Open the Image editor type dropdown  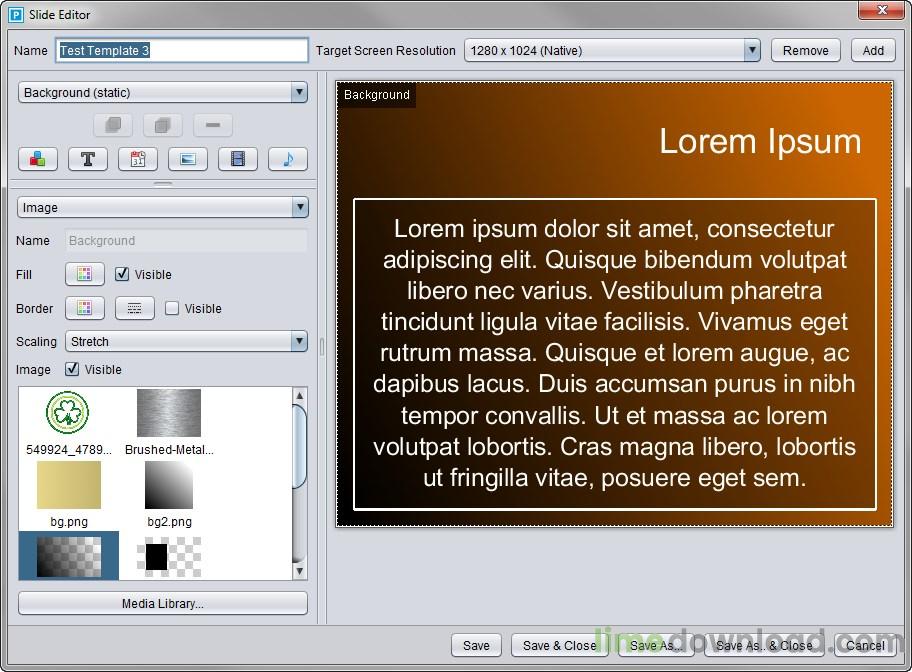[x=163, y=207]
